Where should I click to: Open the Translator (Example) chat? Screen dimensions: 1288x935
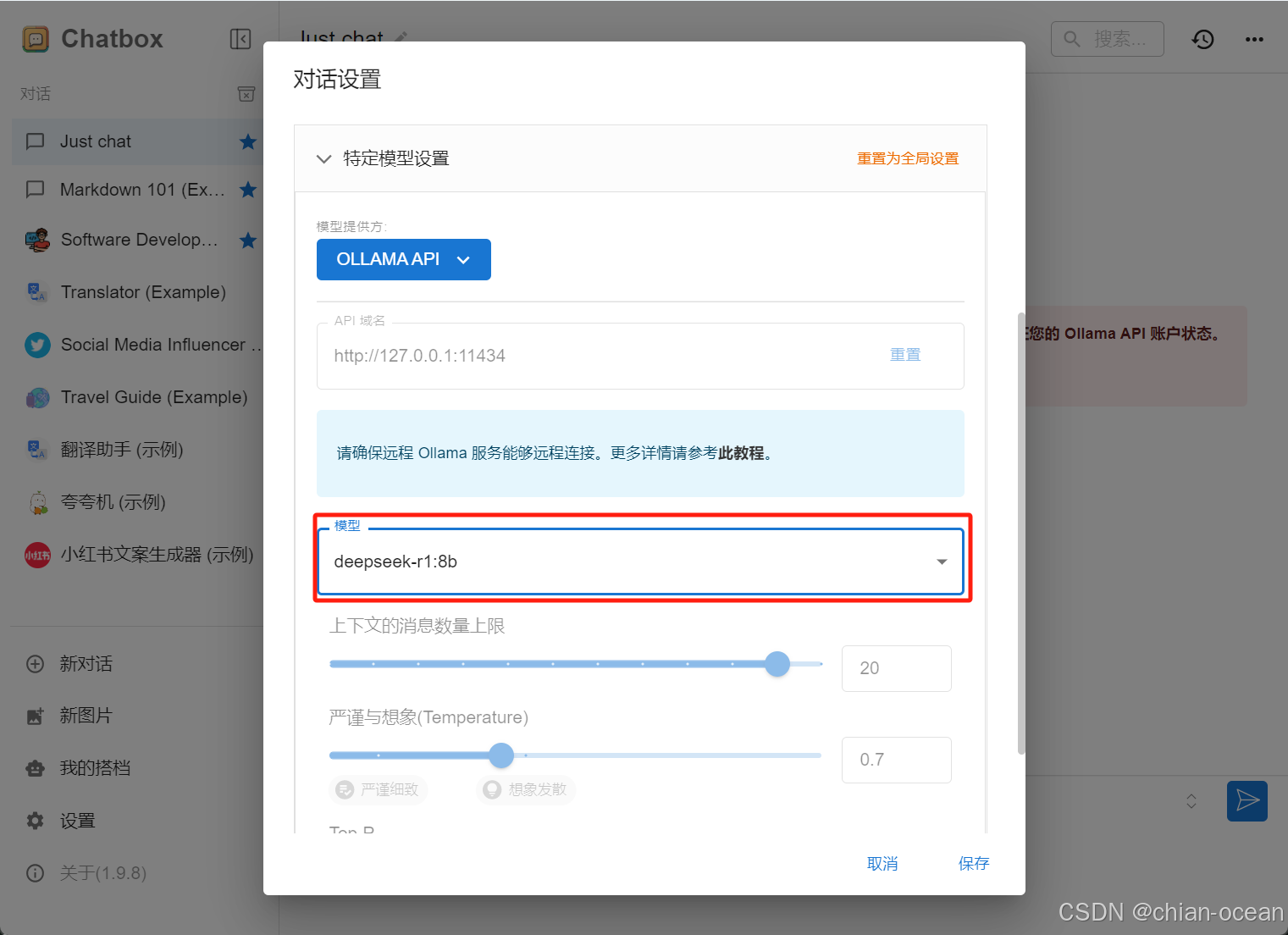[137, 292]
